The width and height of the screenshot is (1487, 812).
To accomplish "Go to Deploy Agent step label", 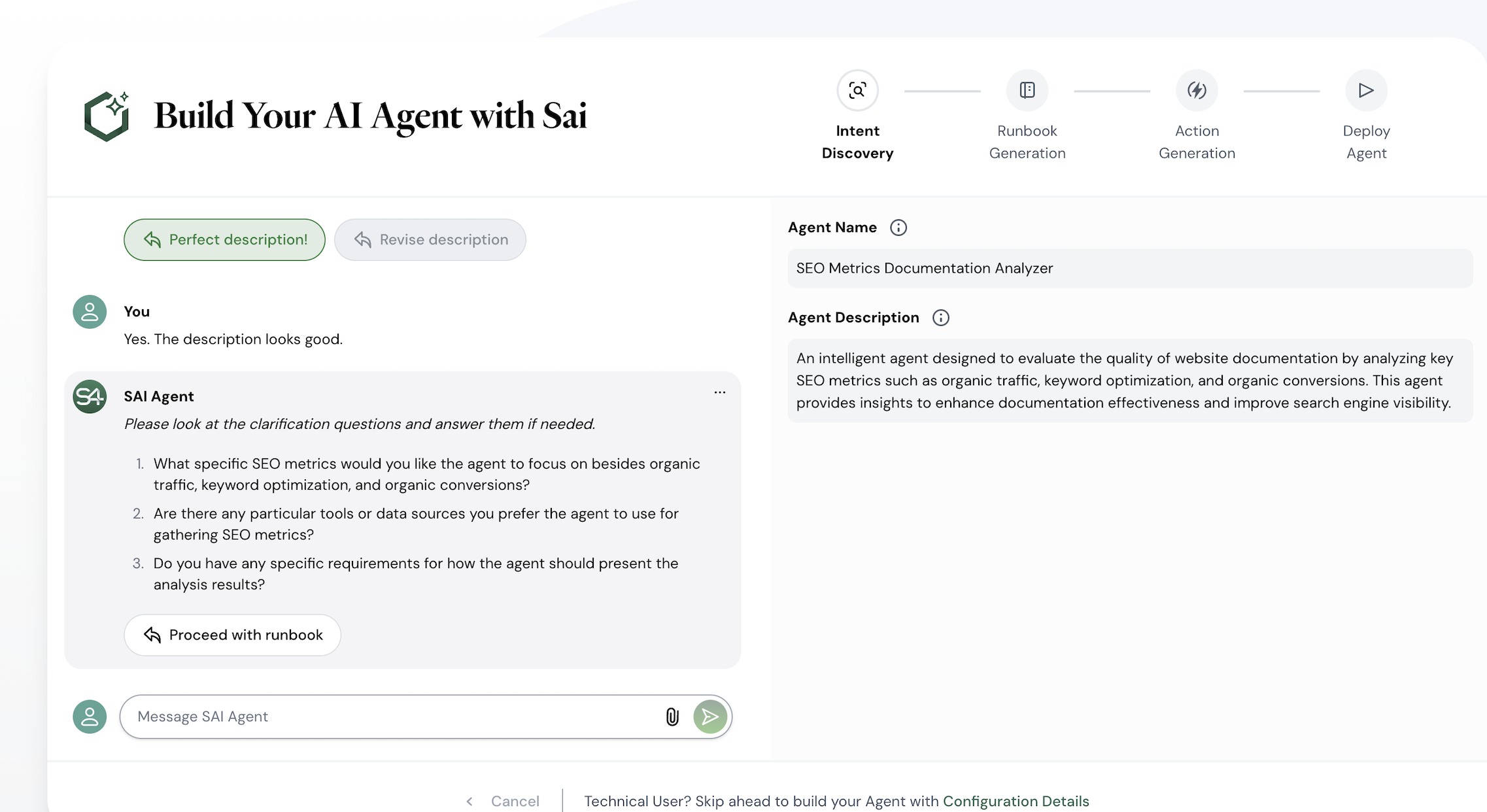I will coord(1366,142).
